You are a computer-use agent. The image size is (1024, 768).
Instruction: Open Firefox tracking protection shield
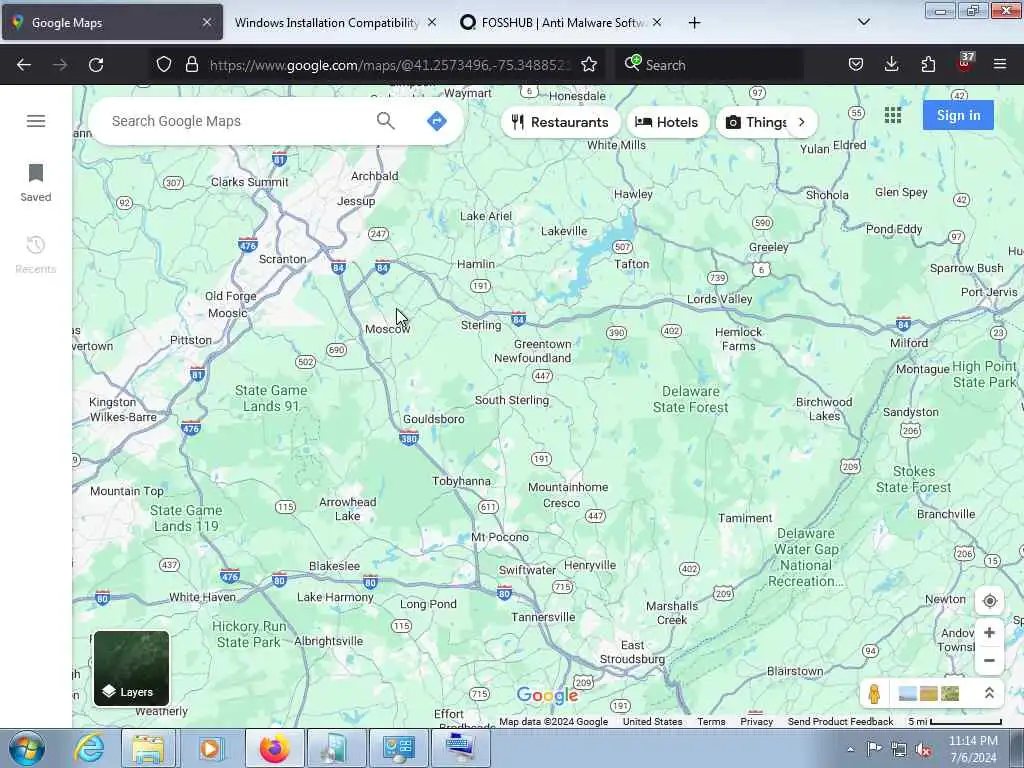pos(164,65)
